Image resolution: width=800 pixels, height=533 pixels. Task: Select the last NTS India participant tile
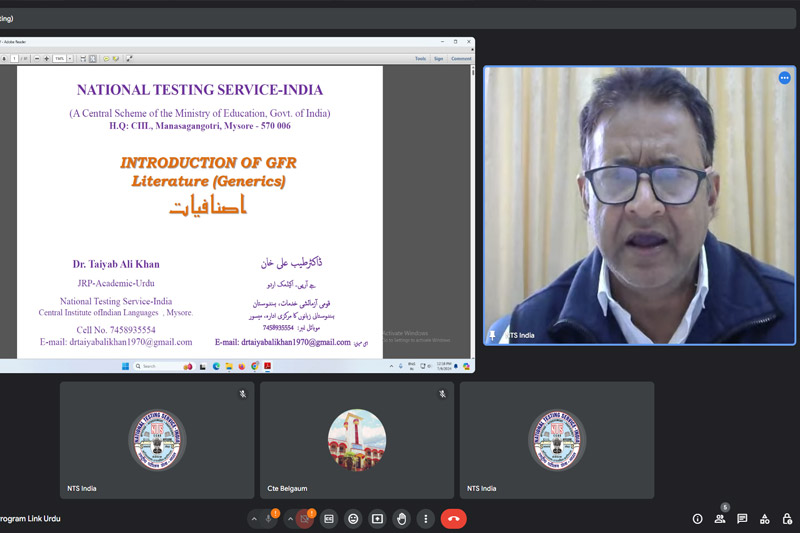click(557, 440)
